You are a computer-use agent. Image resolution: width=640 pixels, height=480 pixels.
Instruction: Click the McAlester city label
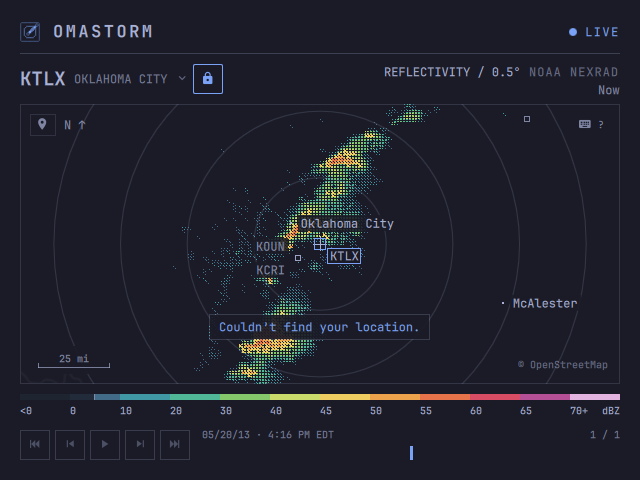coord(544,303)
